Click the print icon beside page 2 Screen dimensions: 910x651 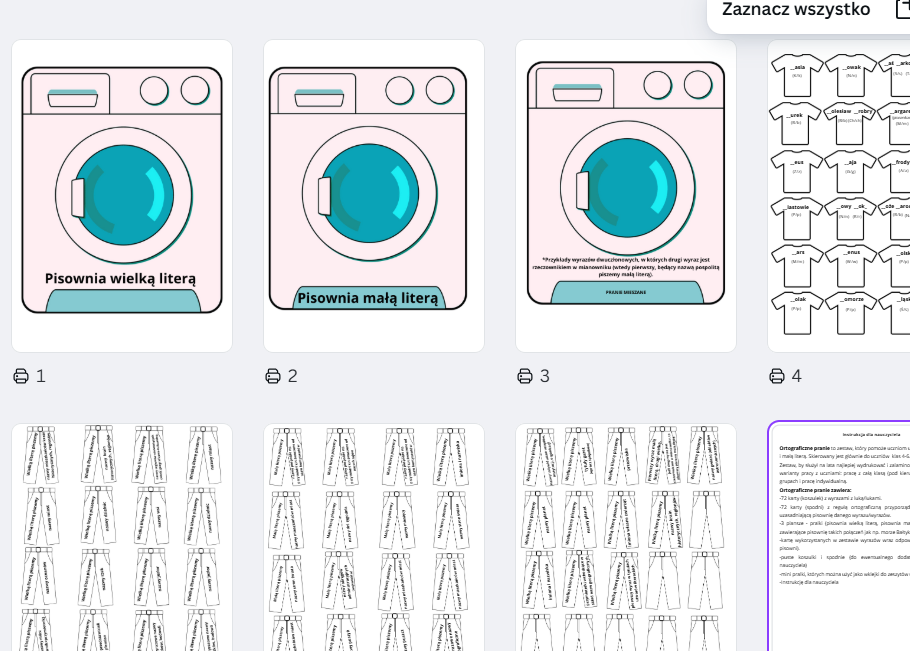pyautogui.click(x=273, y=376)
